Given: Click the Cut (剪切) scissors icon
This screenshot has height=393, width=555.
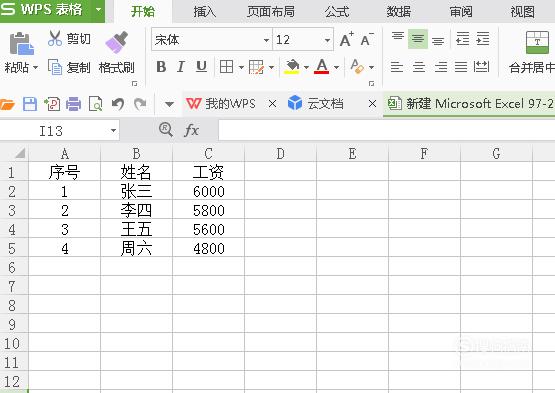Looking at the screenshot, I should [x=55, y=38].
